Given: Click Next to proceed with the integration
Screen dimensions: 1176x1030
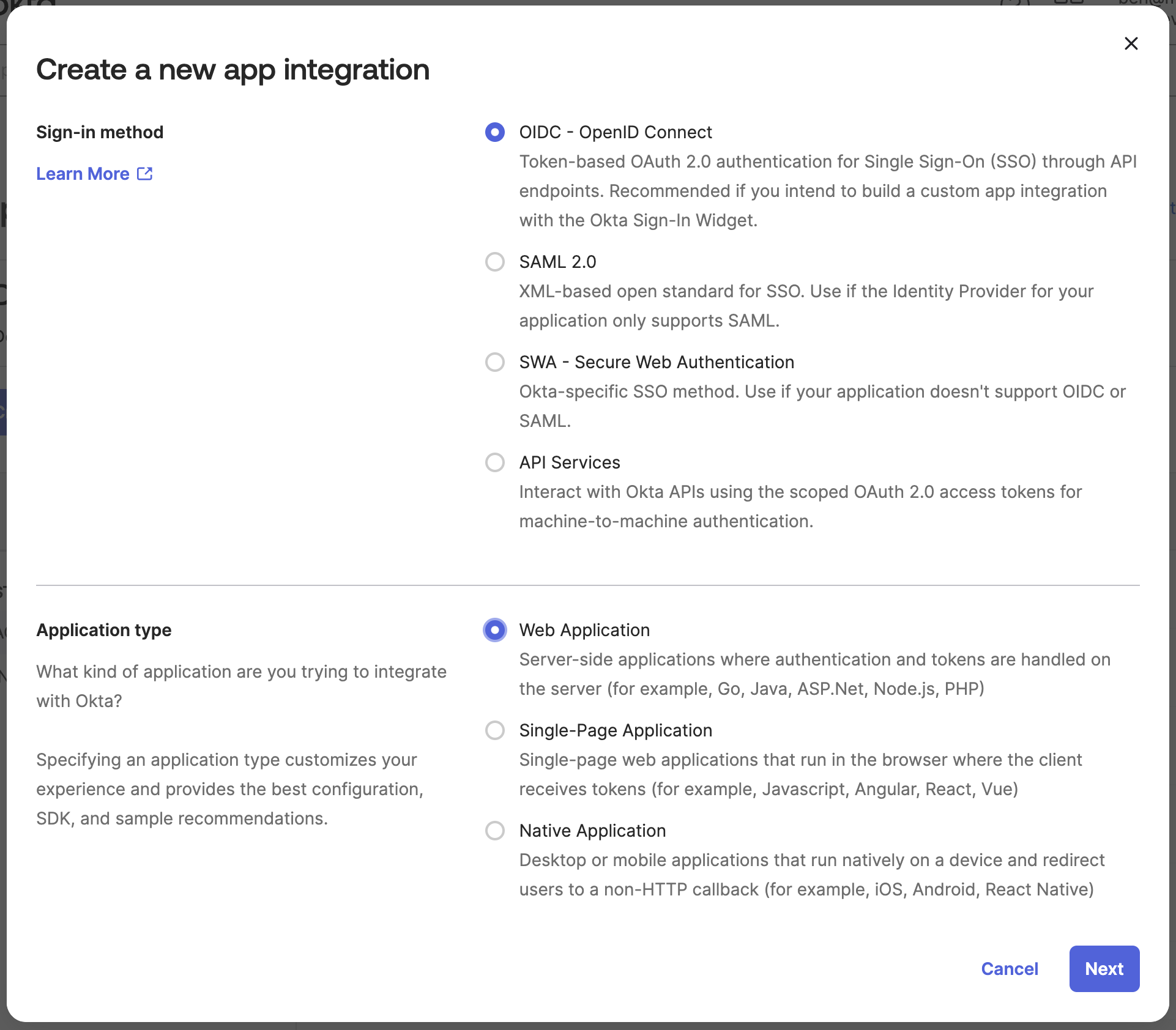Looking at the screenshot, I should (x=1104, y=969).
